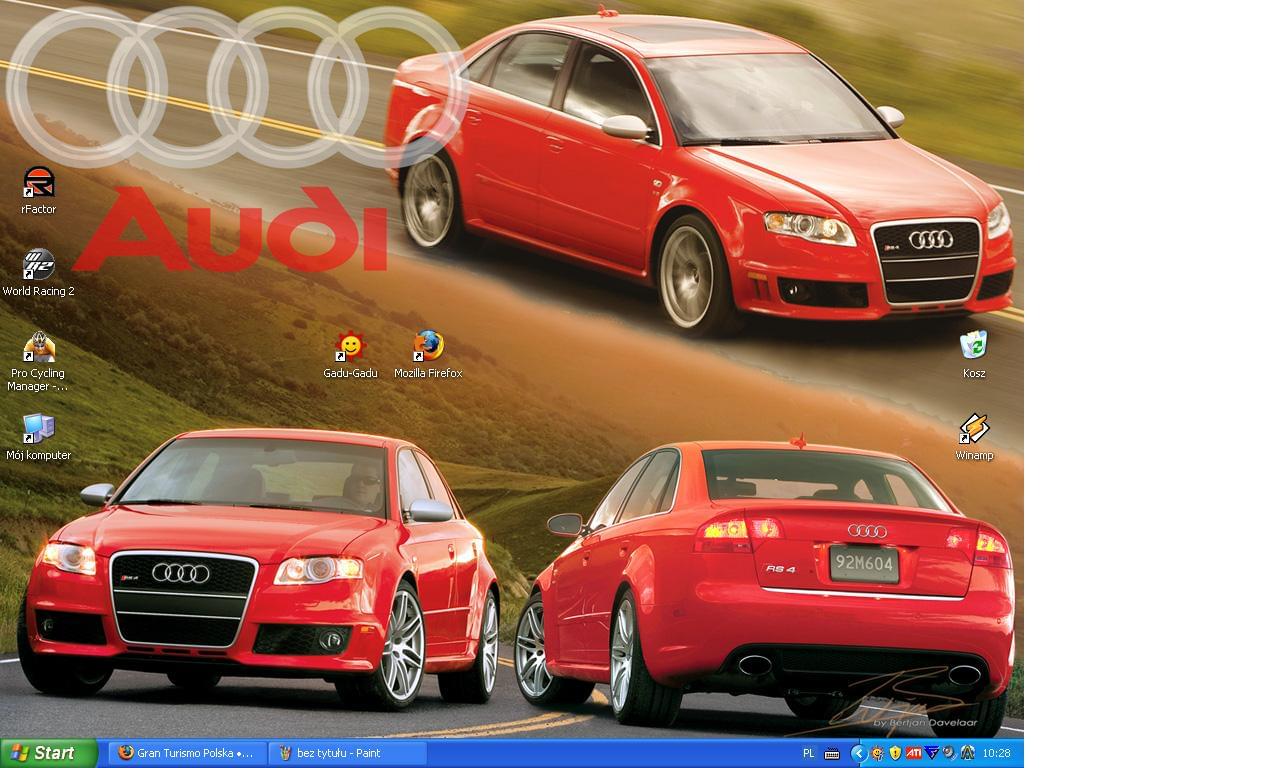Viewport: 1280px width, 768px height.
Task: Select the Winamp desktop shortcut
Action: [x=974, y=437]
